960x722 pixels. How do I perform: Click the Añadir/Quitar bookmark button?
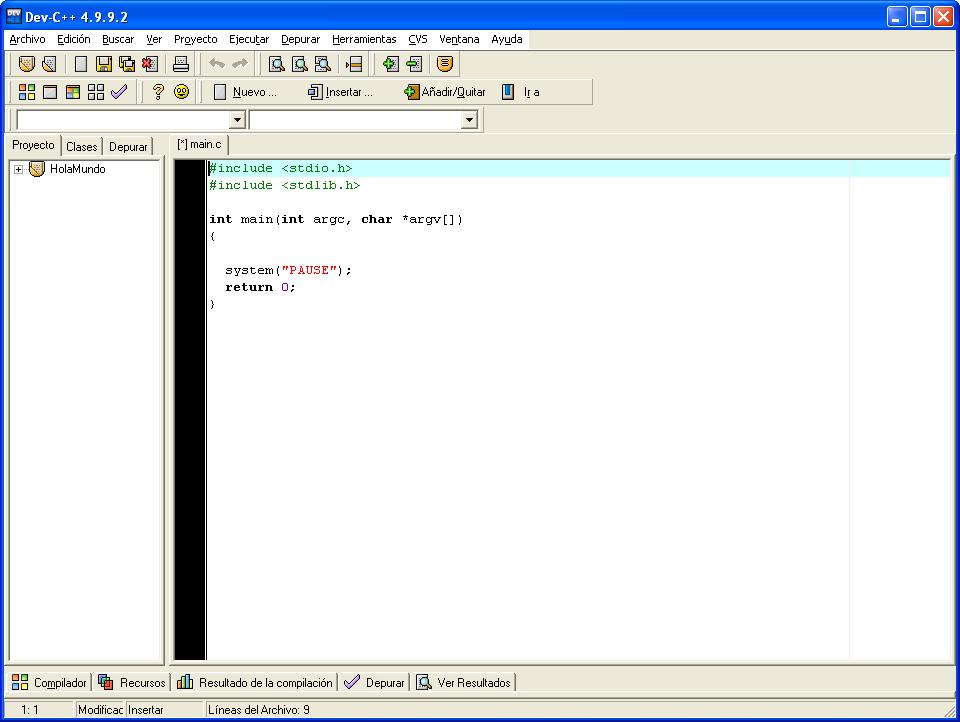pyautogui.click(x=445, y=92)
